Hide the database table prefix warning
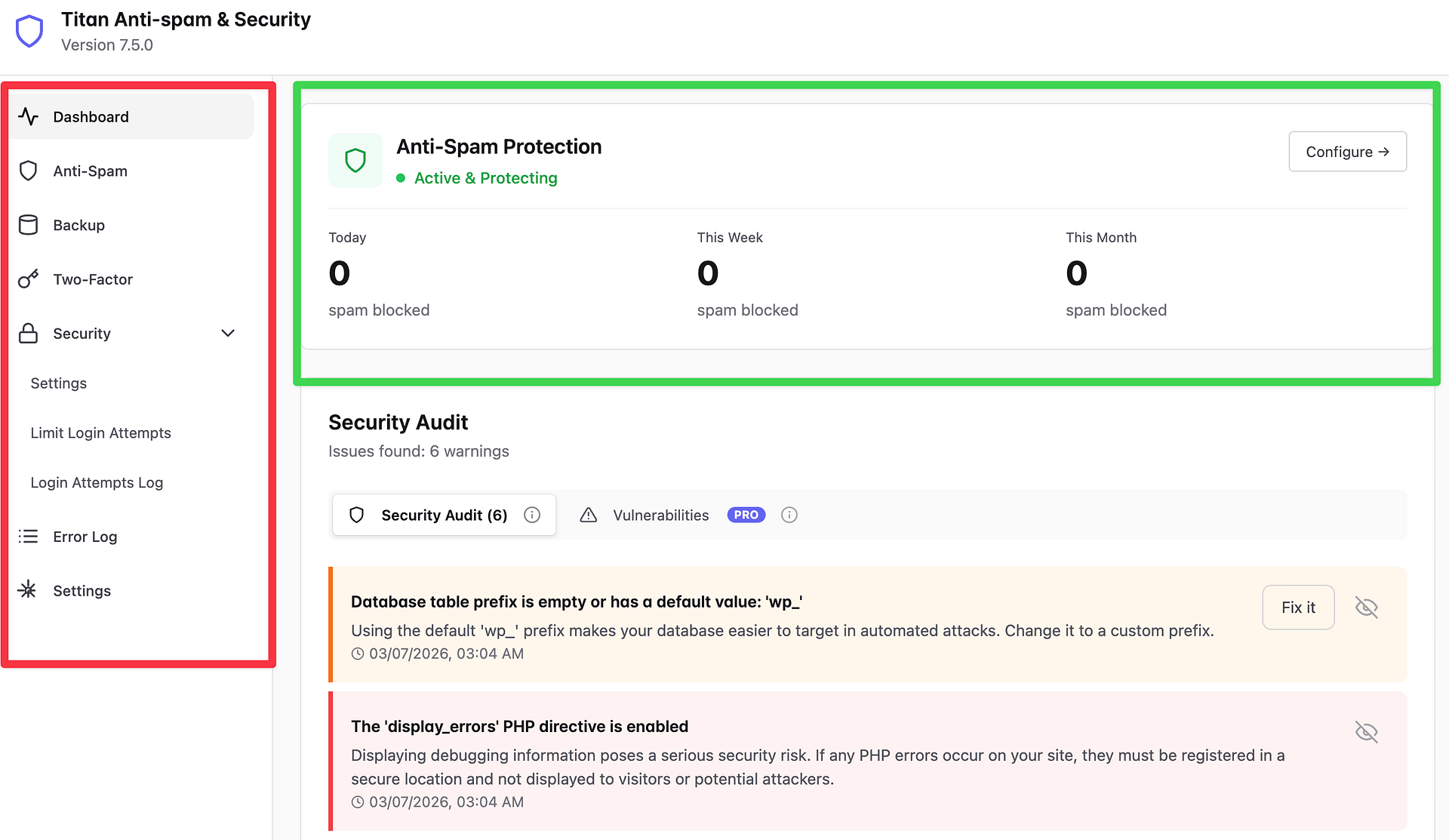 click(1366, 608)
